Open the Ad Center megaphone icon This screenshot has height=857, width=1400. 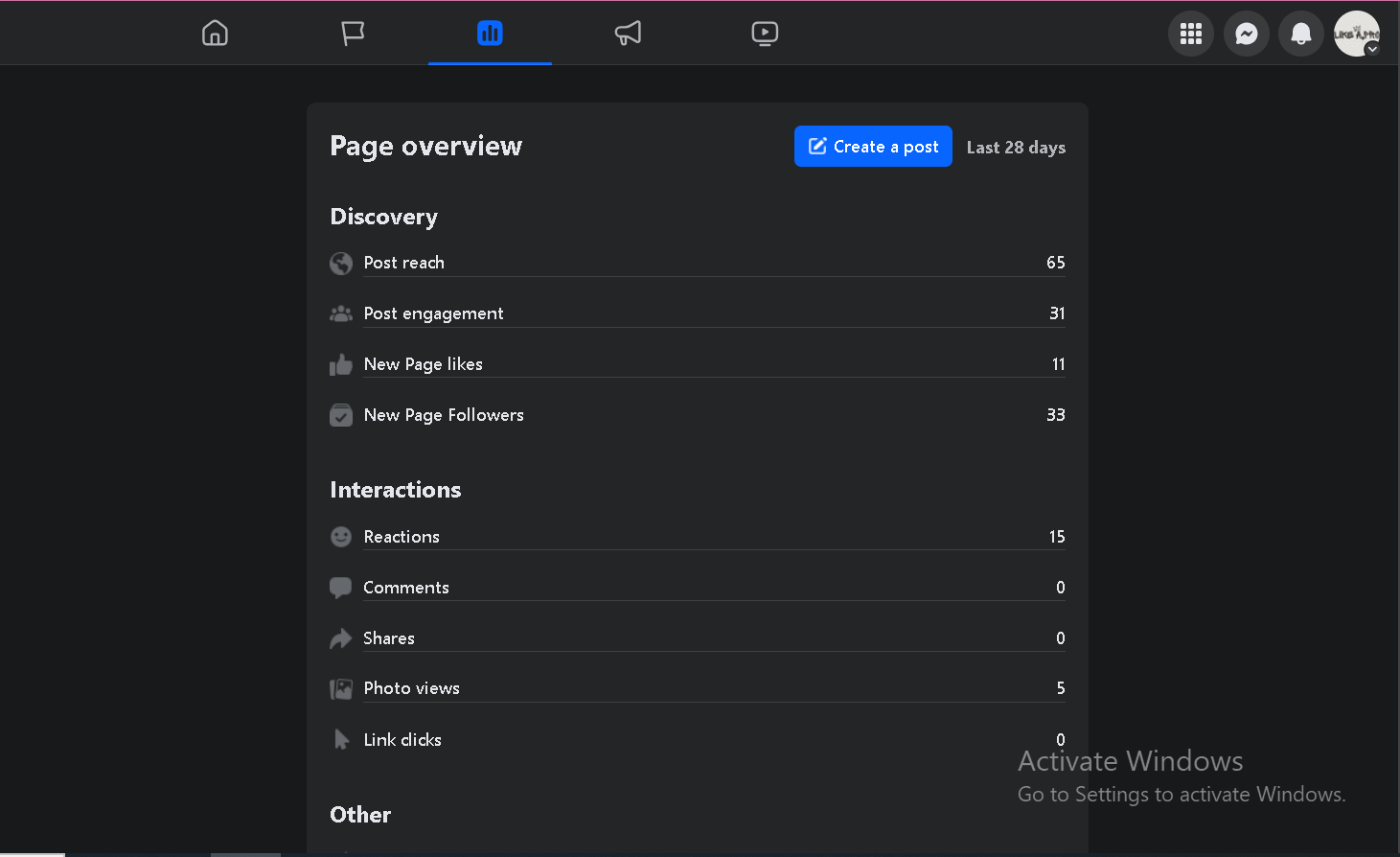[x=628, y=34]
